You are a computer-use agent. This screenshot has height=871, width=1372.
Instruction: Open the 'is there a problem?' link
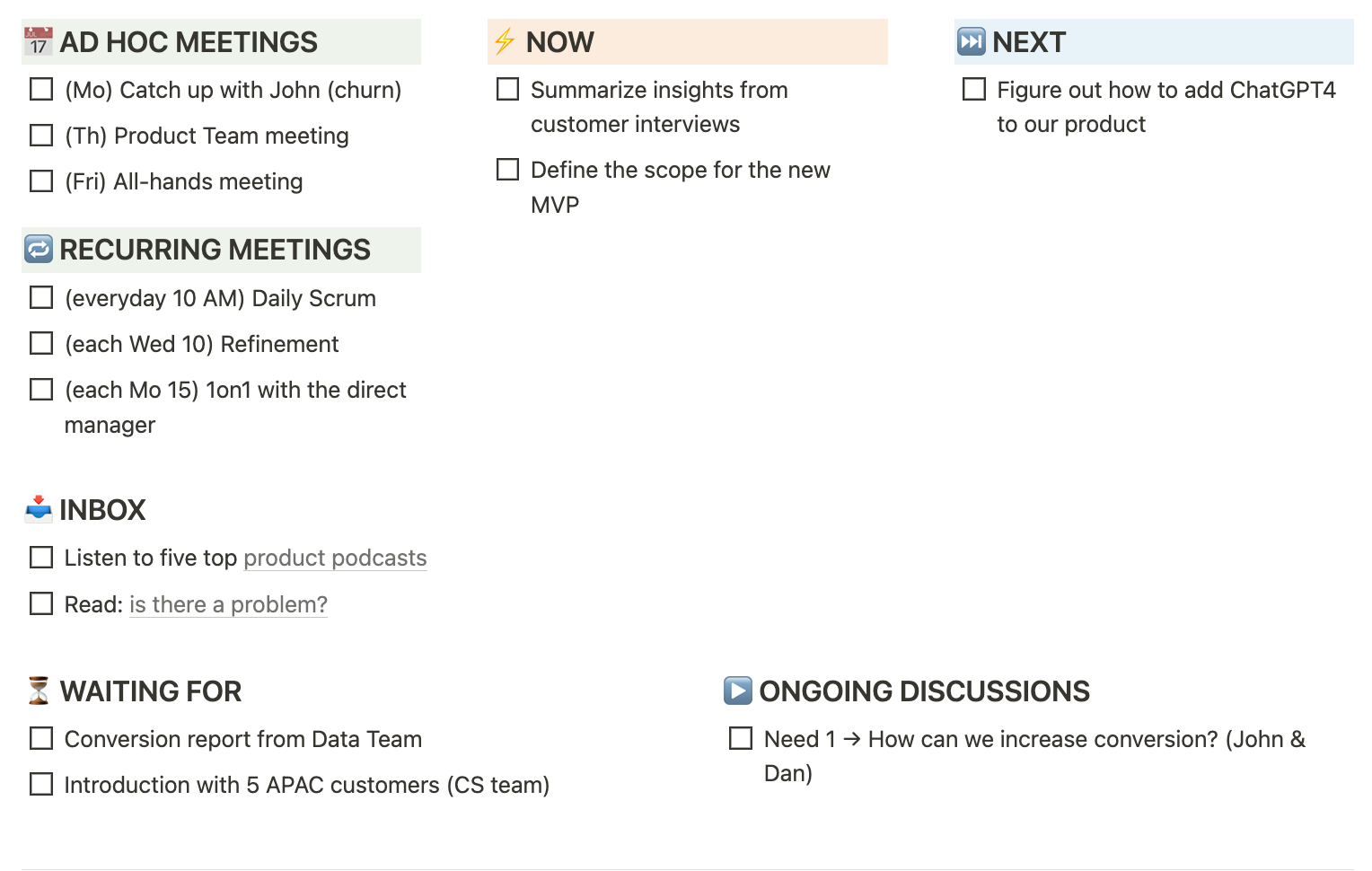click(228, 604)
